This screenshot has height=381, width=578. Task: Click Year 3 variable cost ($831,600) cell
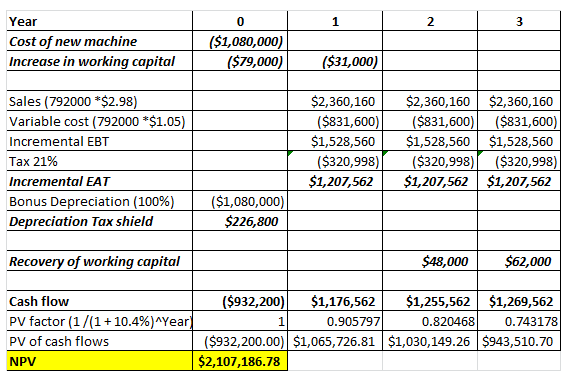click(x=519, y=121)
